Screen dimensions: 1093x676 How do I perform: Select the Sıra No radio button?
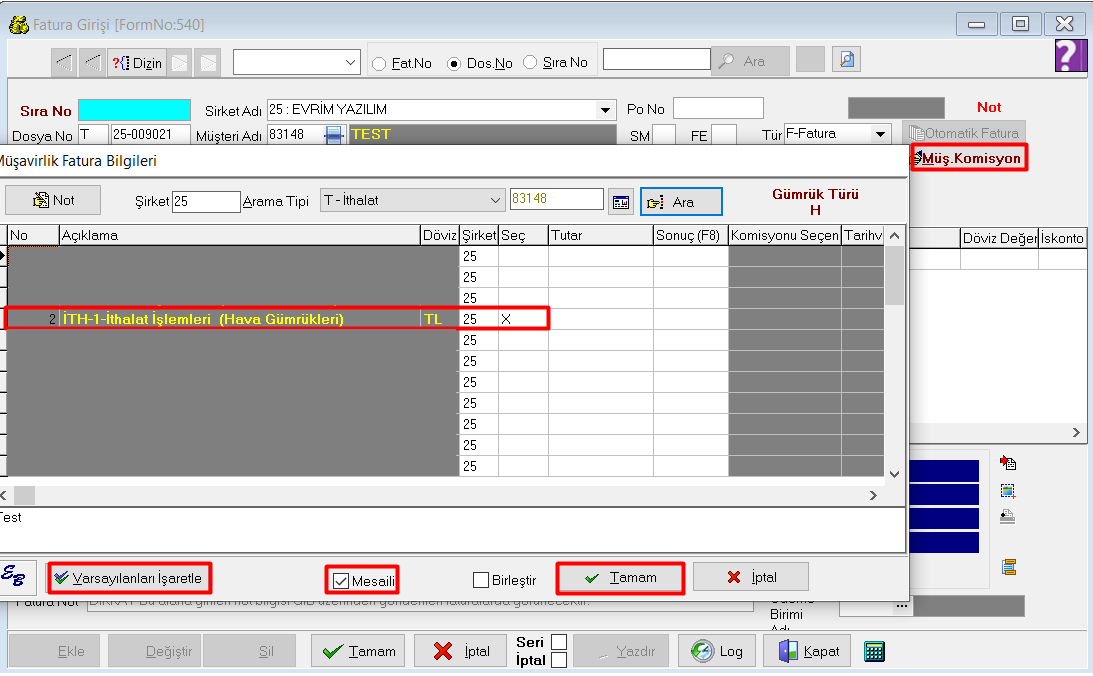click(x=530, y=63)
